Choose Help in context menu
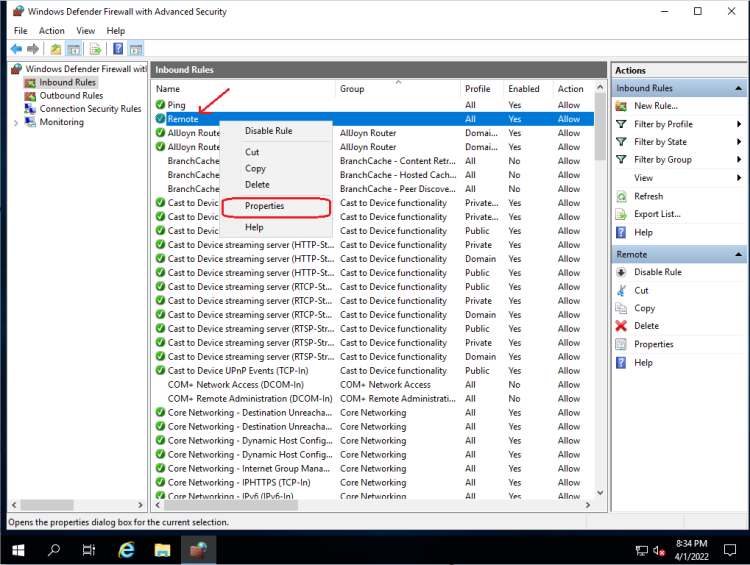 tap(276, 227)
